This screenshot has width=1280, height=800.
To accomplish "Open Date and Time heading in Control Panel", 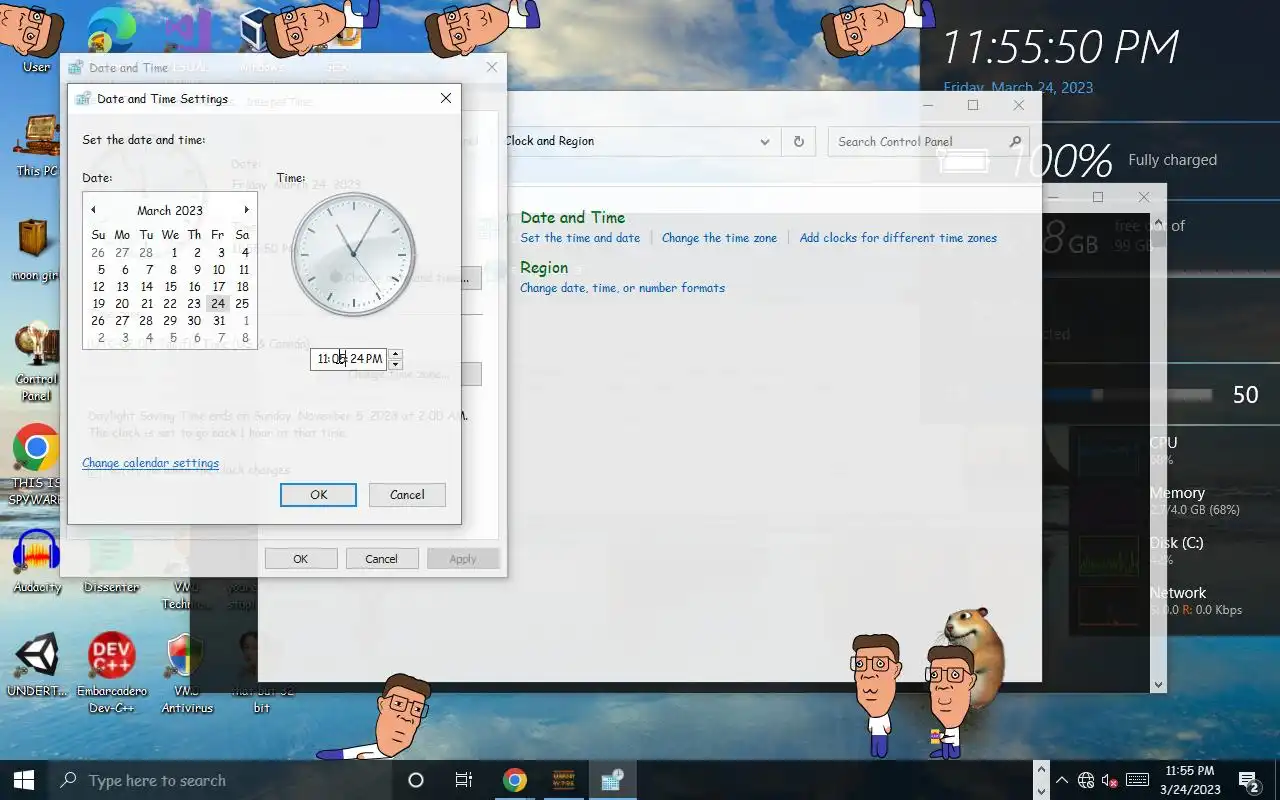I will coord(572,217).
